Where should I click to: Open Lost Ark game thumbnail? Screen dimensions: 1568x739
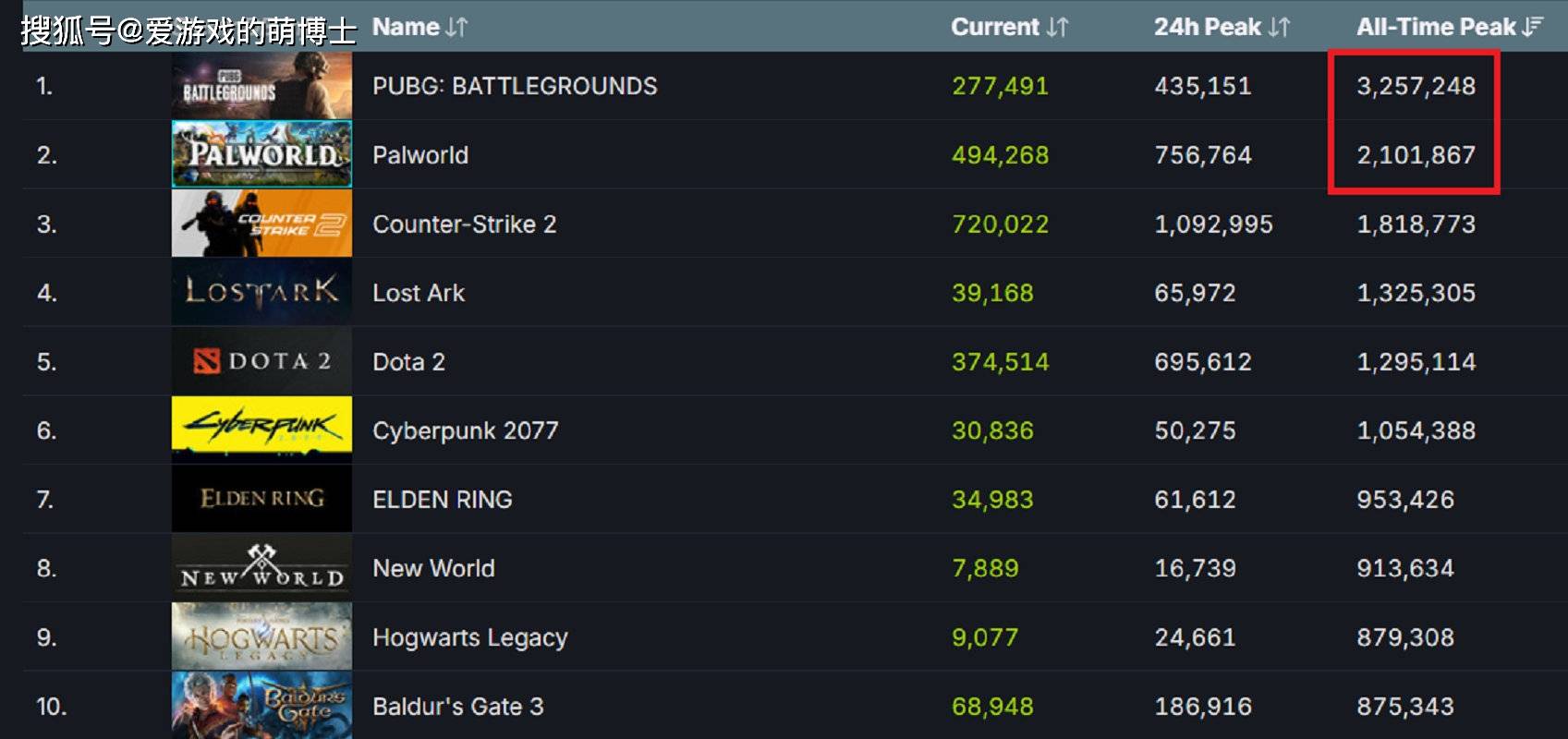pos(261,292)
